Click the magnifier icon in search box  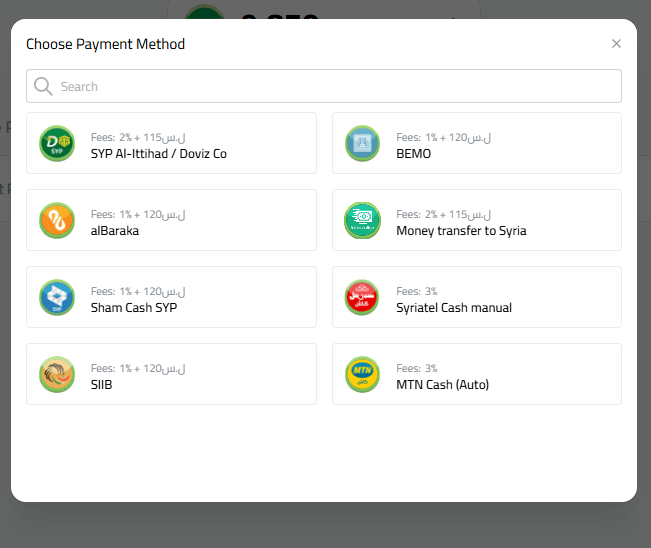pyautogui.click(x=43, y=86)
